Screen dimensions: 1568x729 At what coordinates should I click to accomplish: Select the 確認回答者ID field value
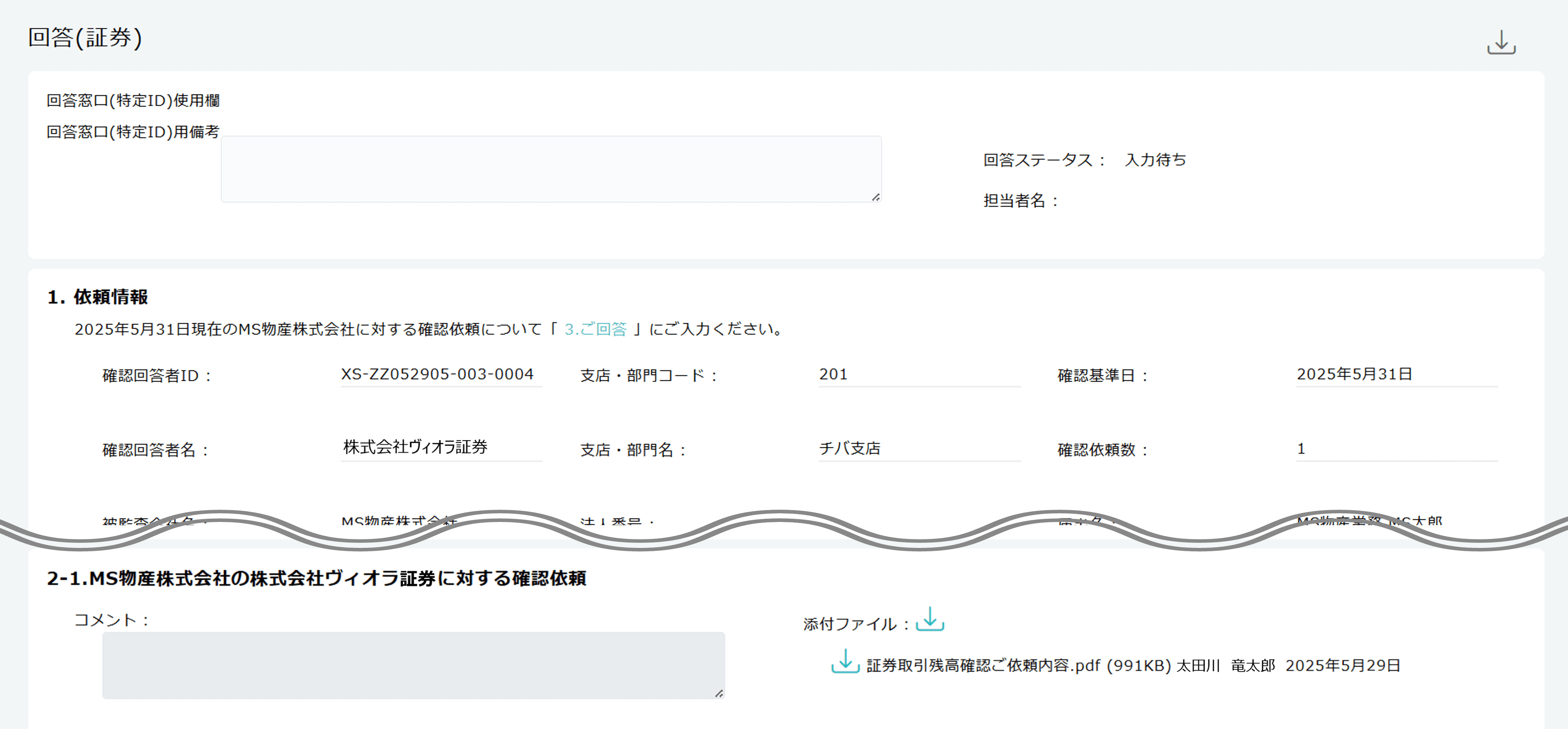pos(437,374)
